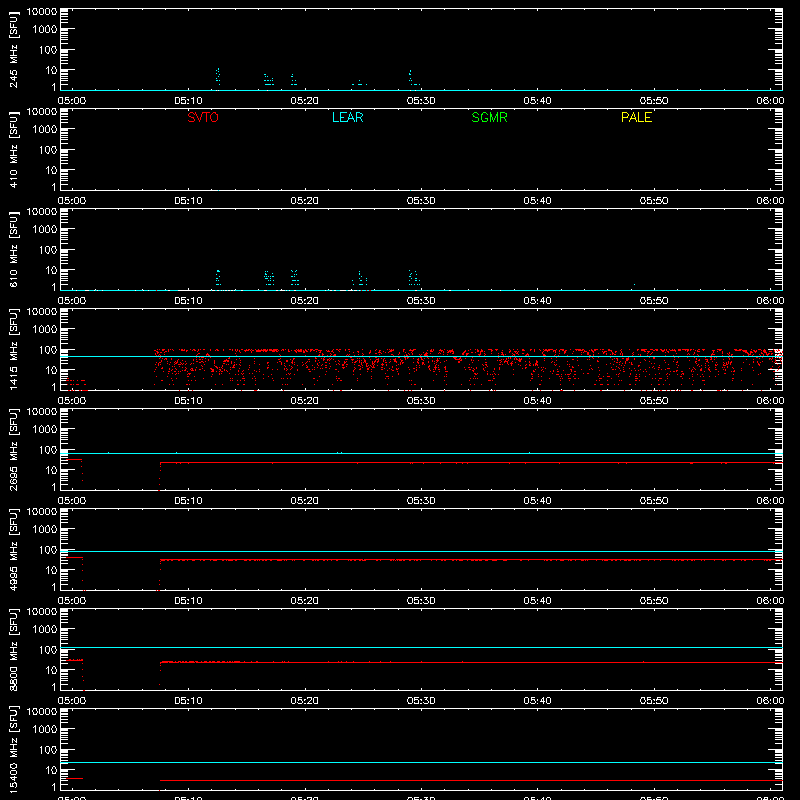Click 05:30 time label under 8800 MHz plot
Viewport: 800px width, 800px height.
click(x=421, y=701)
